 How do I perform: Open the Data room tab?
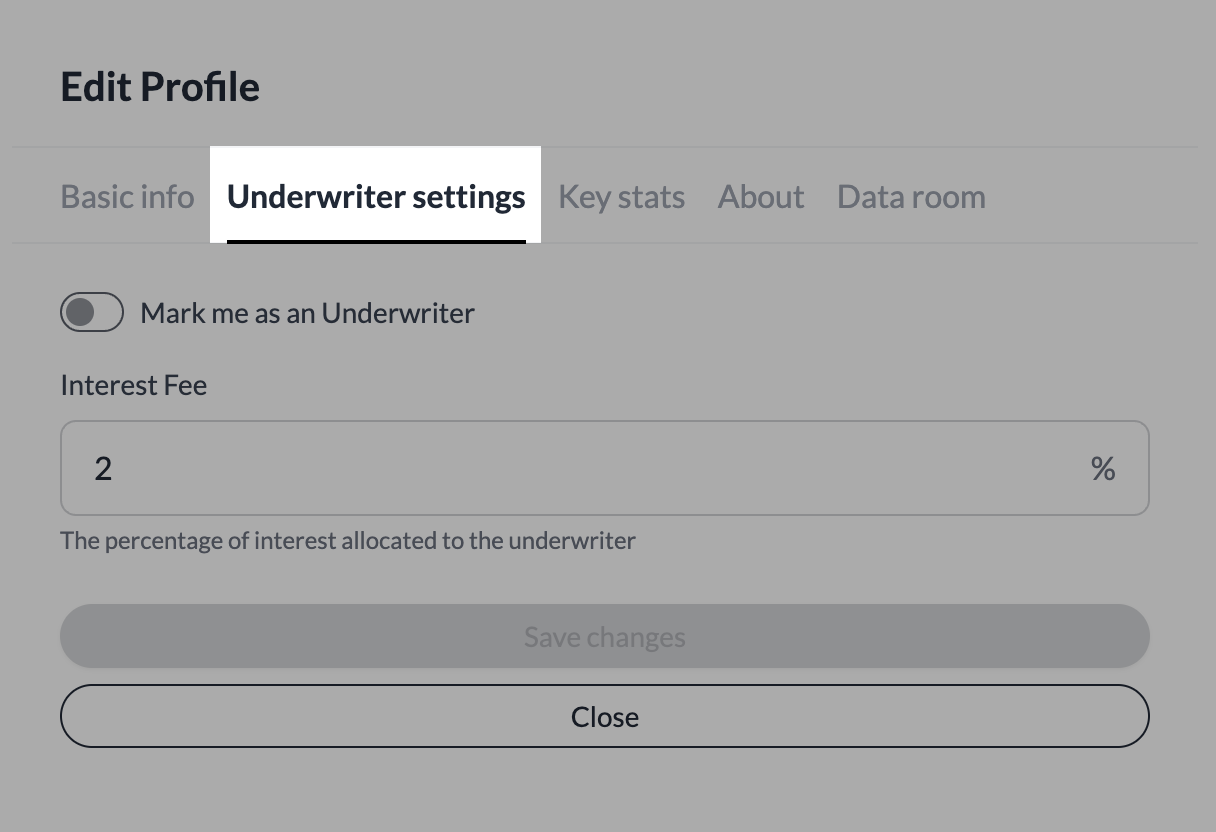tap(911, 197)
